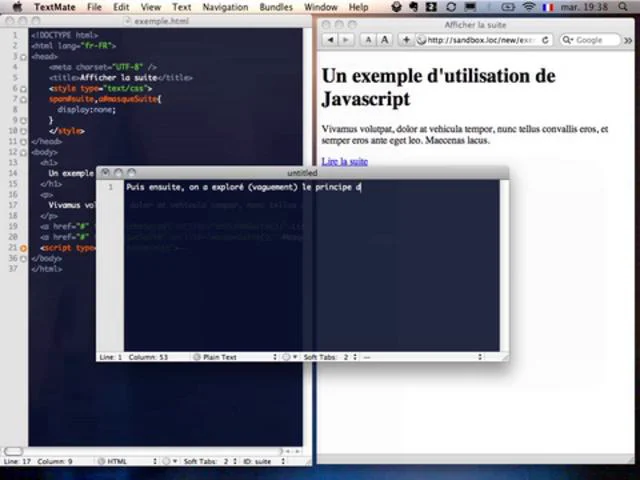
Task: Click the circular sync arrows menu bar icon
Action: click(x=451, y=7)
